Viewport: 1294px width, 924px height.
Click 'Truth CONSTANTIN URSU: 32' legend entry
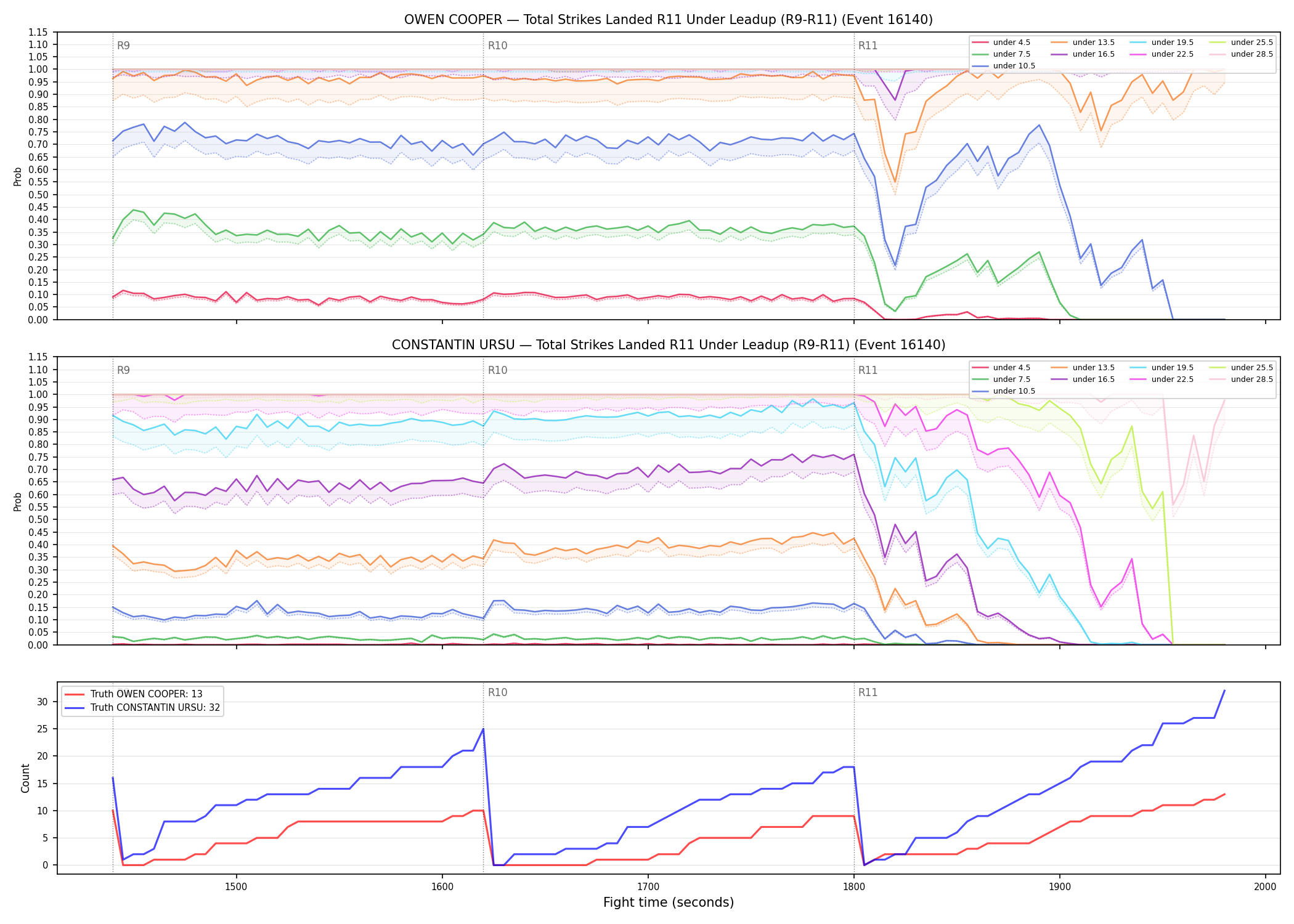click(142, 708)
